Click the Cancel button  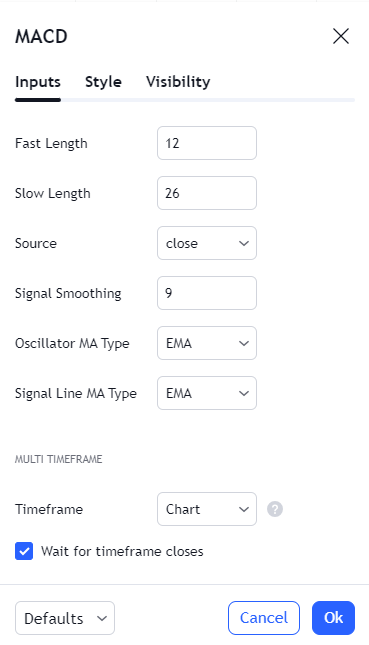point(264,618)
